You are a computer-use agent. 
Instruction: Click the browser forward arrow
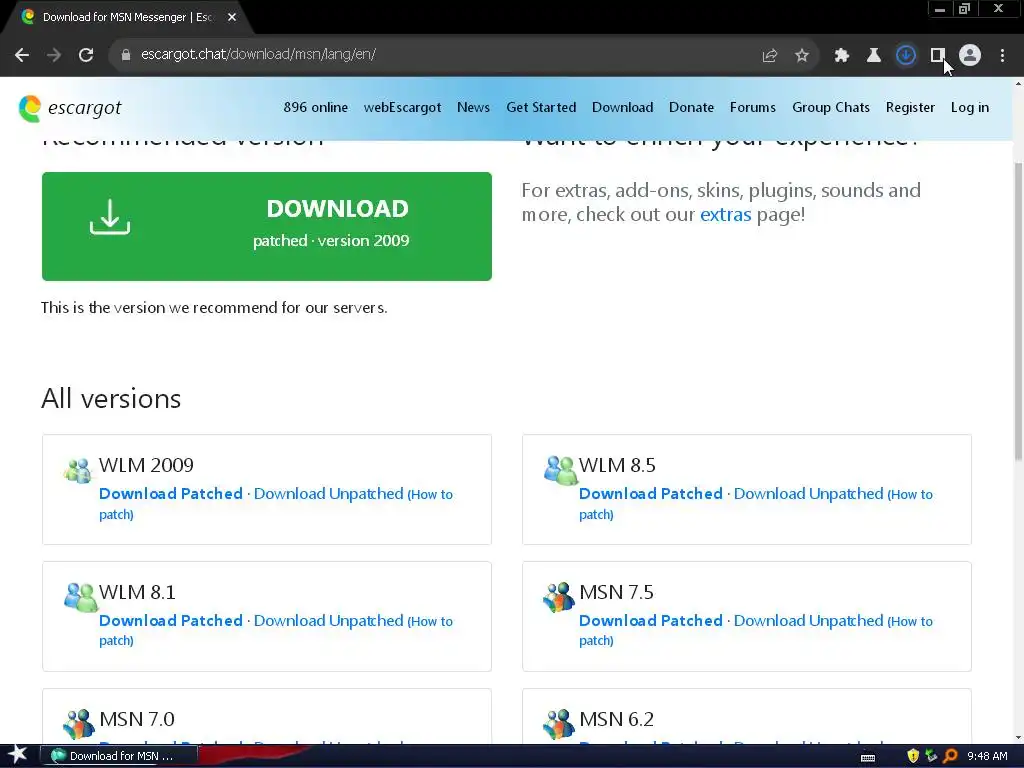point(54,55)
